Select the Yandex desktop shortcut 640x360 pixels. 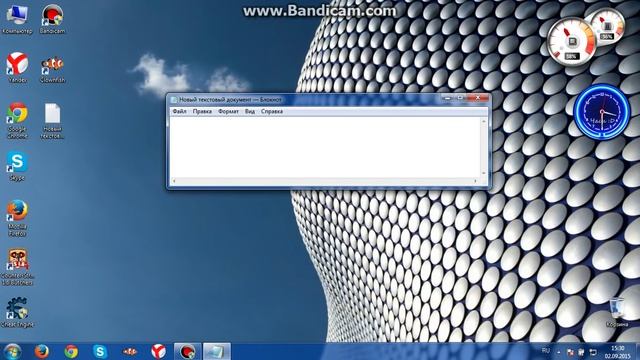coord(17,68)
